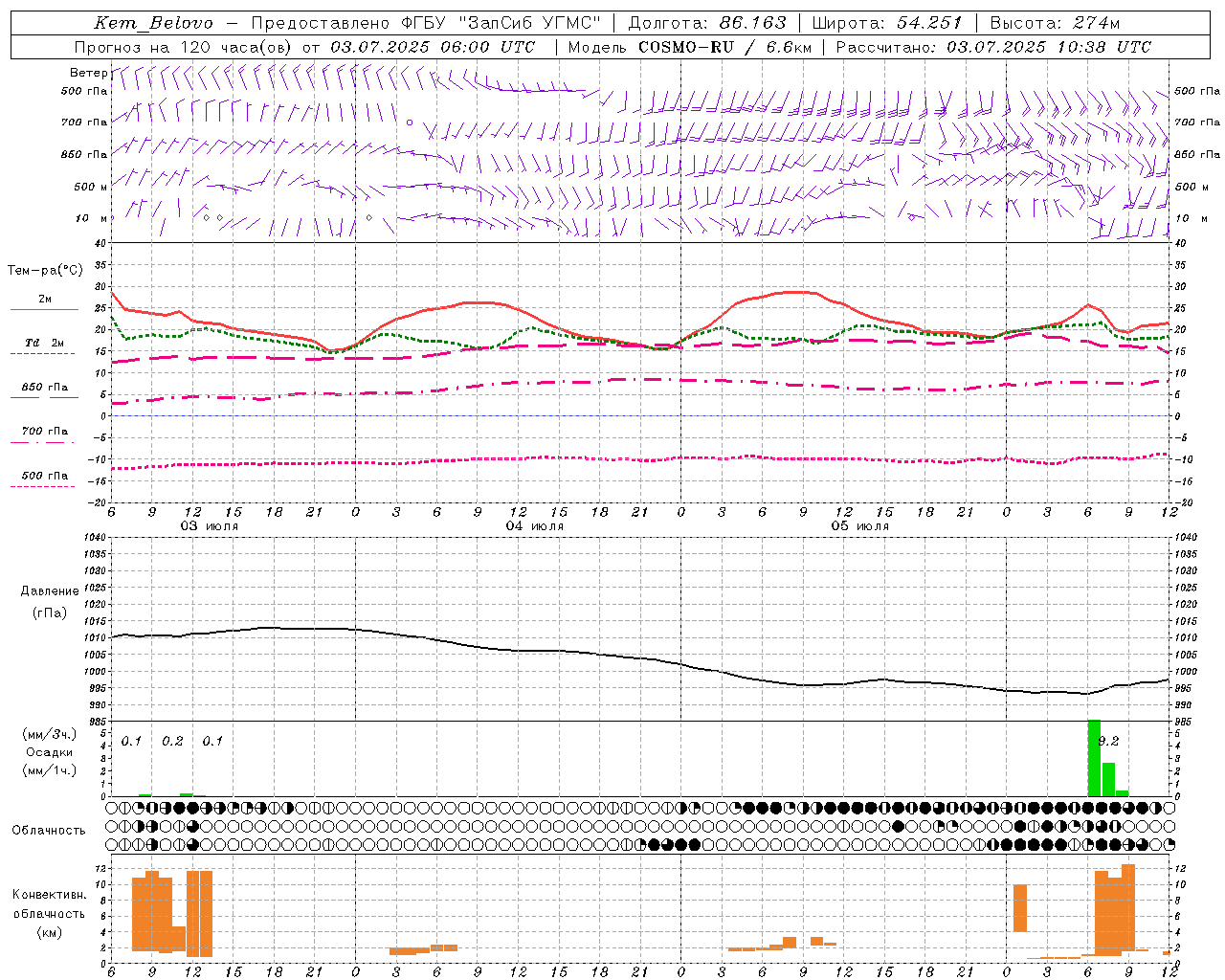This screenshot has height=980, width=1225.
Task: Click the Конвективн. convective cloud label
Action: tap(49, 895)
